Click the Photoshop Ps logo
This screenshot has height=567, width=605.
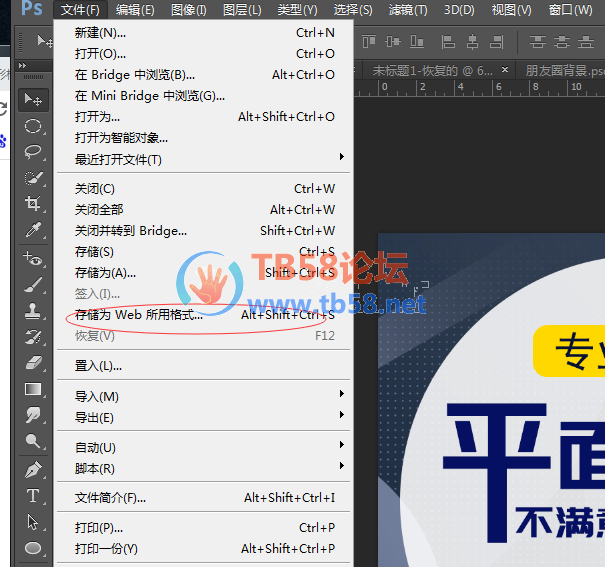point(32,8)
